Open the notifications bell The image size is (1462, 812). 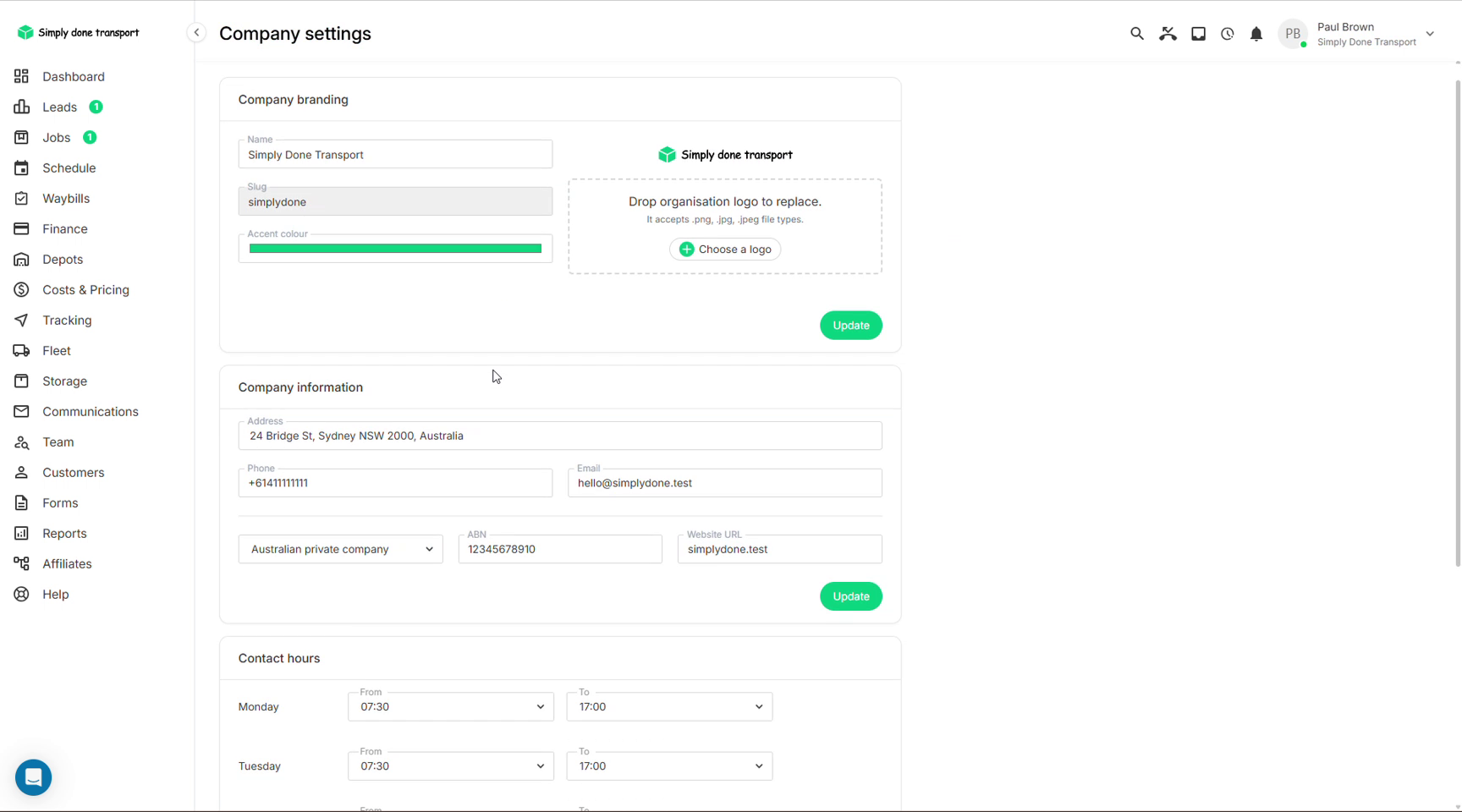pos(1256,34)
